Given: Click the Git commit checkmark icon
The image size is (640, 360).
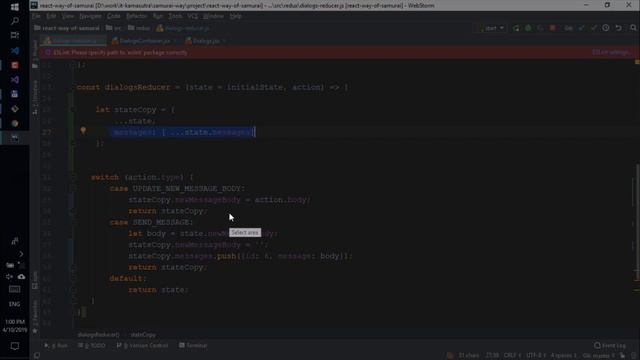Looking at the screenshot, I should [594, 28].
